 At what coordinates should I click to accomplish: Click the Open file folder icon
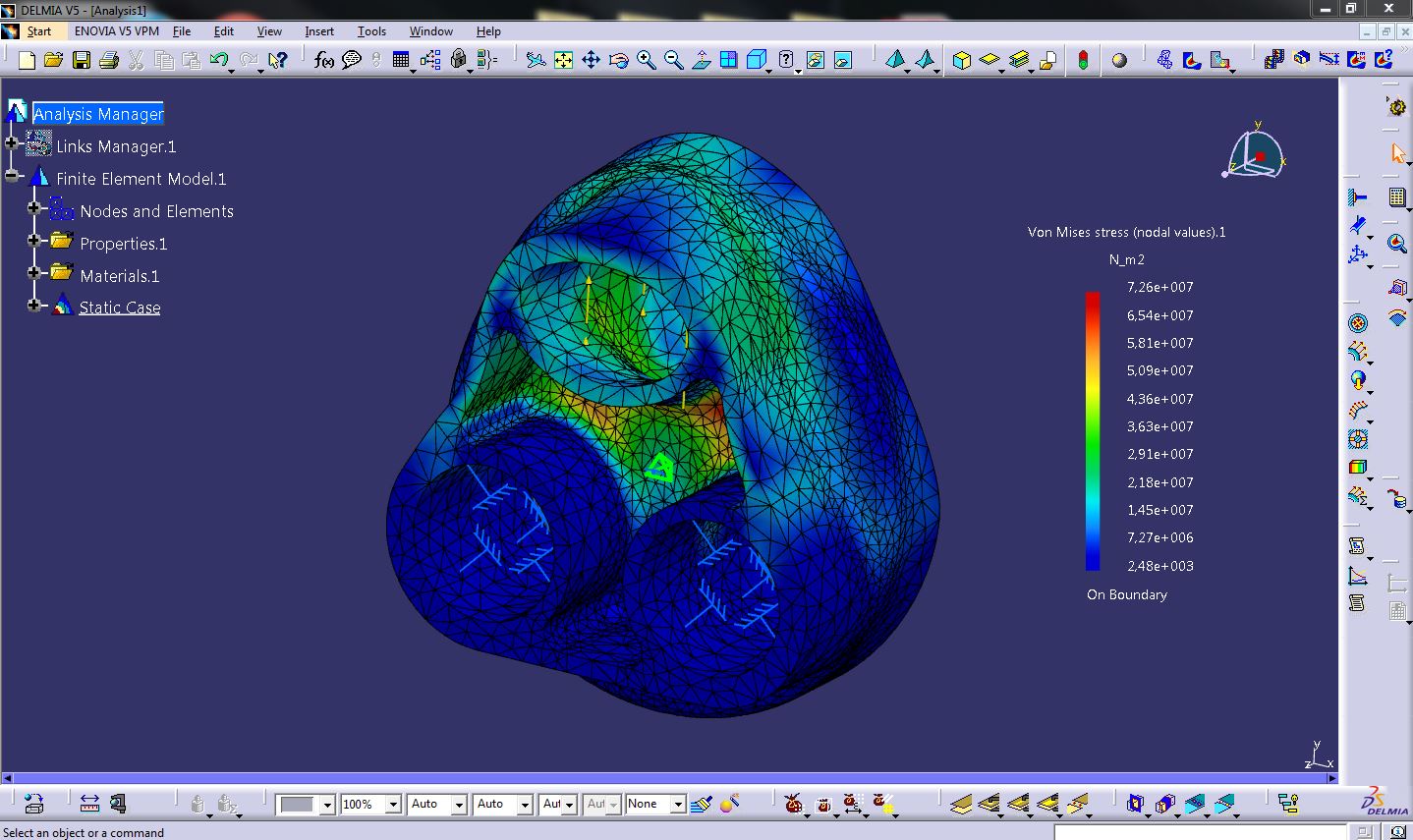click(x=53, y=61)
